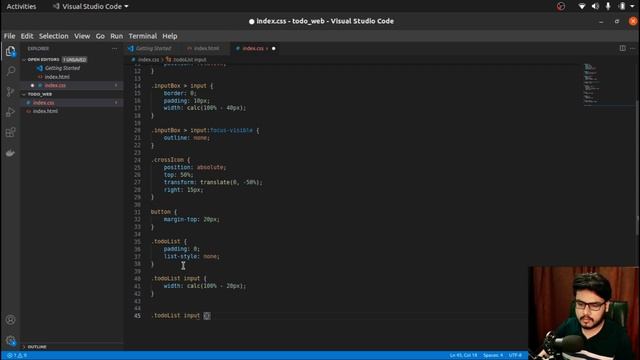This screenshot has height=360, width=640.
Task: Open the Terminal menu
Action: pyautogui.click(x=142, y=36)
